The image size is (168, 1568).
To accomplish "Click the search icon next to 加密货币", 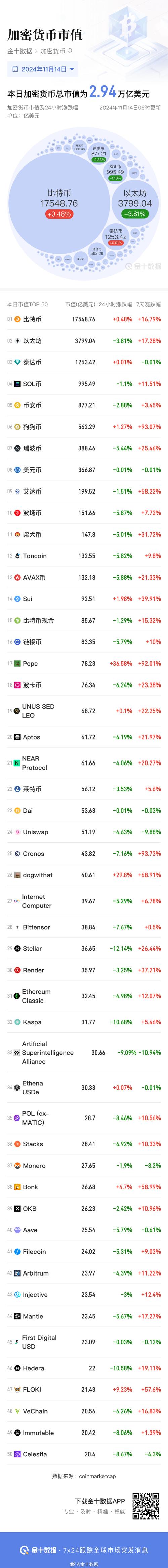I will 71,51.
